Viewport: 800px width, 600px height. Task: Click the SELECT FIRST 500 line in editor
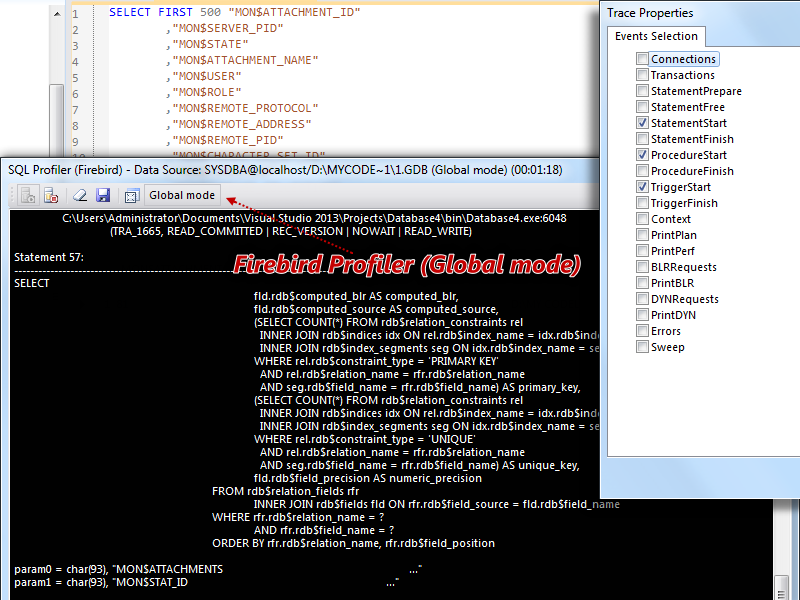(235, 12)
